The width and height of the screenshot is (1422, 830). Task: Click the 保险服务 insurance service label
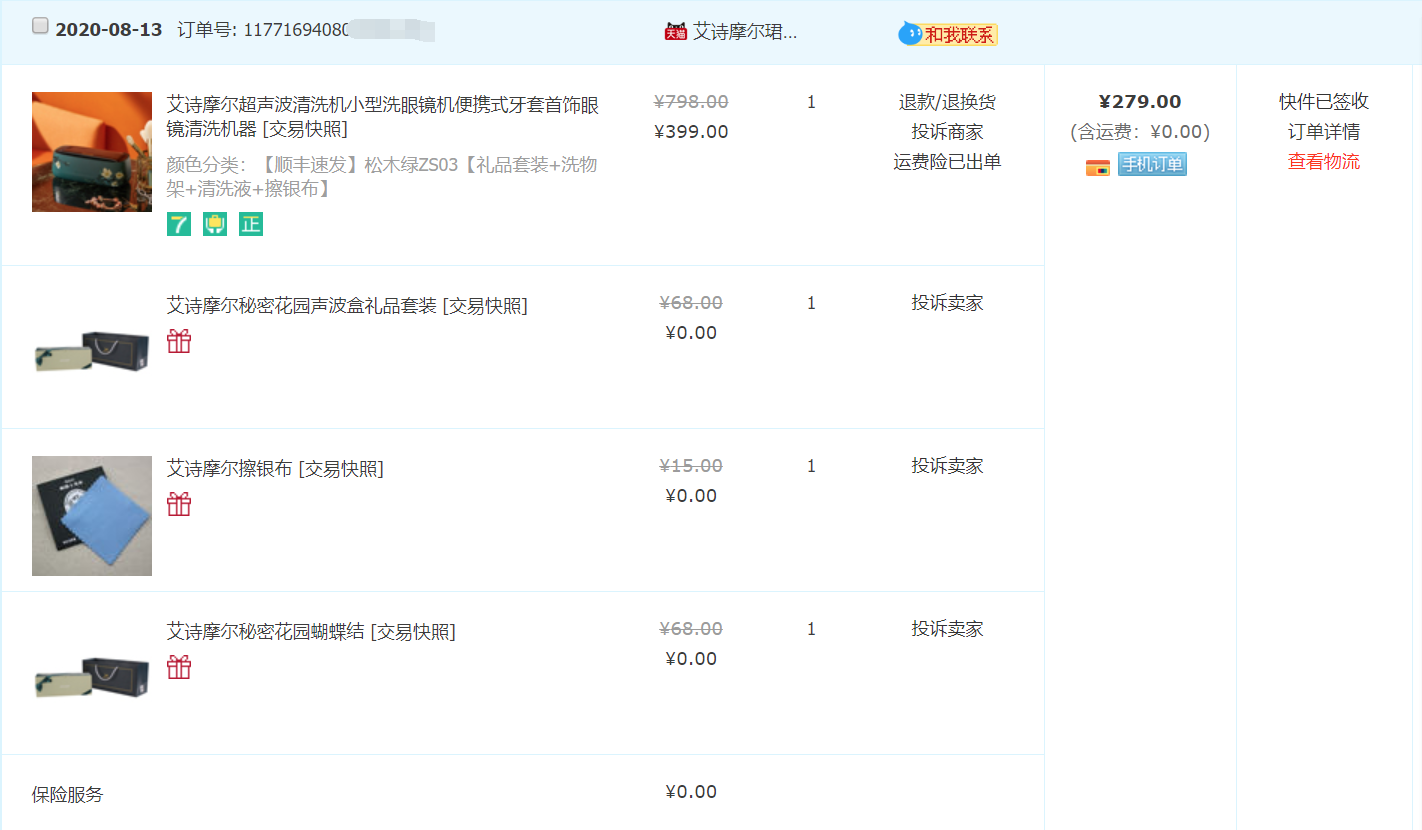(x=67, y=795)
